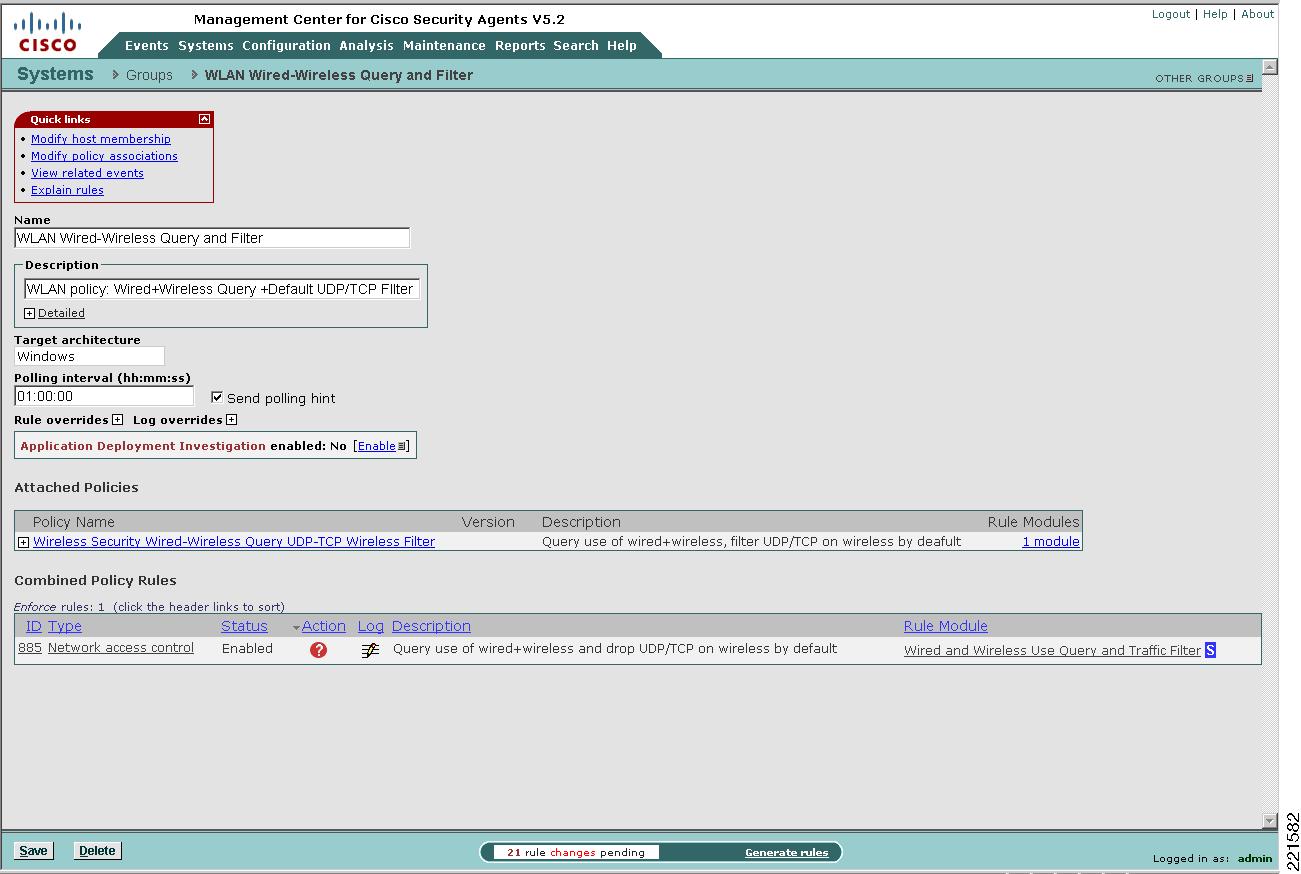Click the Name input field

[212, 238]
